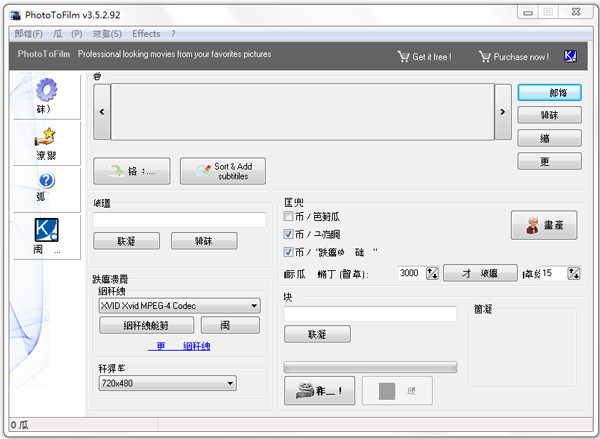The width and height of the screenshot is (600, 439).
Task: Click the 15 value field
Action: pyautogui.click(x=554, y=273)
